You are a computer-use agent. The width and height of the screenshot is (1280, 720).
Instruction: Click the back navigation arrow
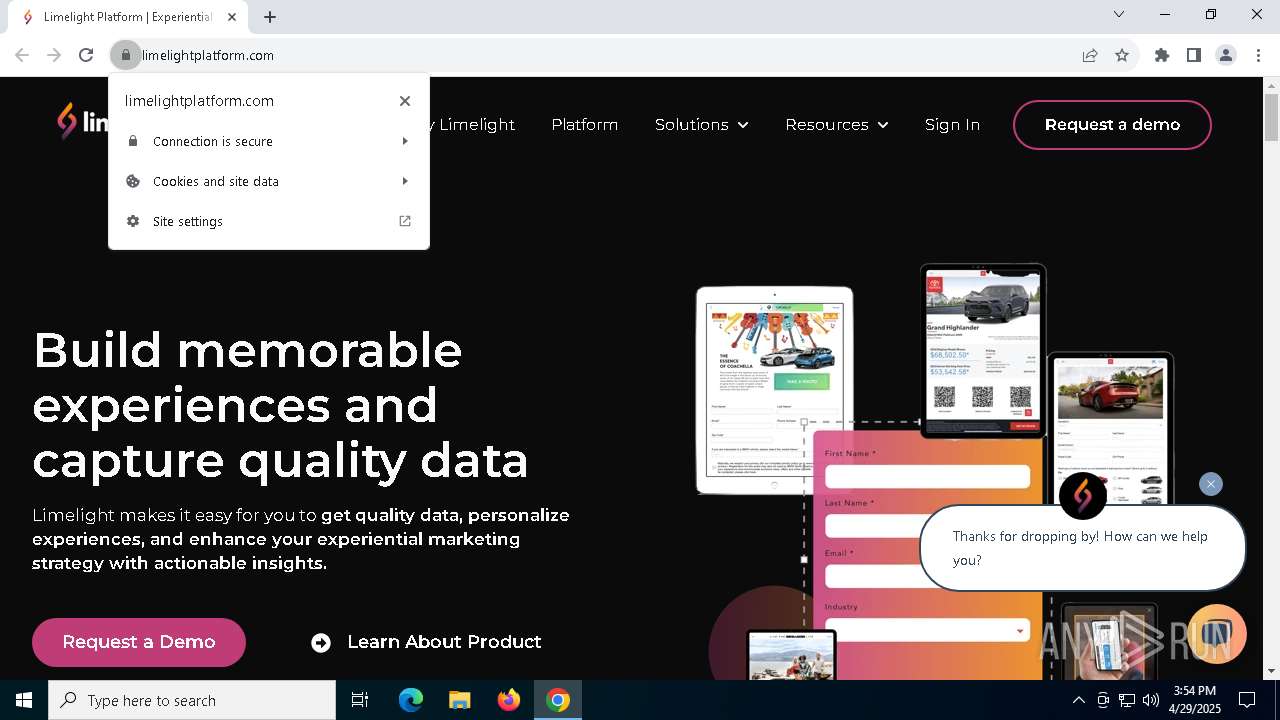click(x=22, y=55)
